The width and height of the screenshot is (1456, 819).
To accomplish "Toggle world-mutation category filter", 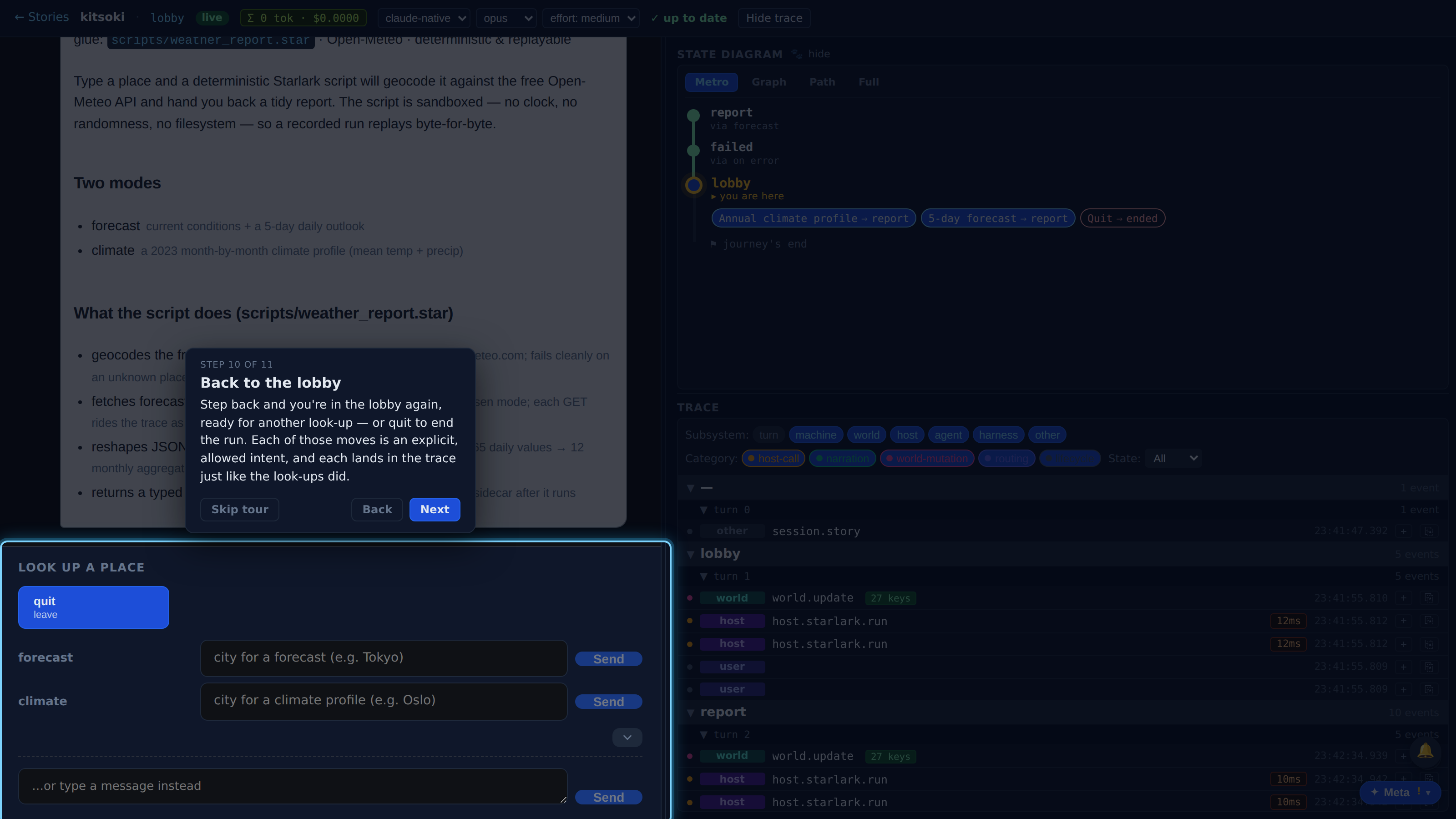I will 927,458.
